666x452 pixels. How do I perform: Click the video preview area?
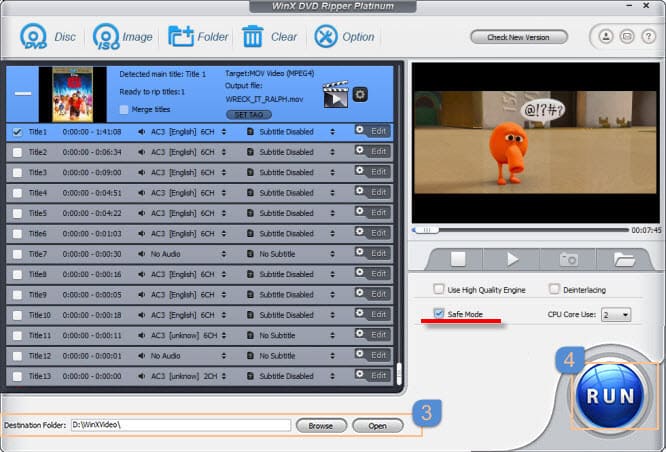[x=535, y=142]
